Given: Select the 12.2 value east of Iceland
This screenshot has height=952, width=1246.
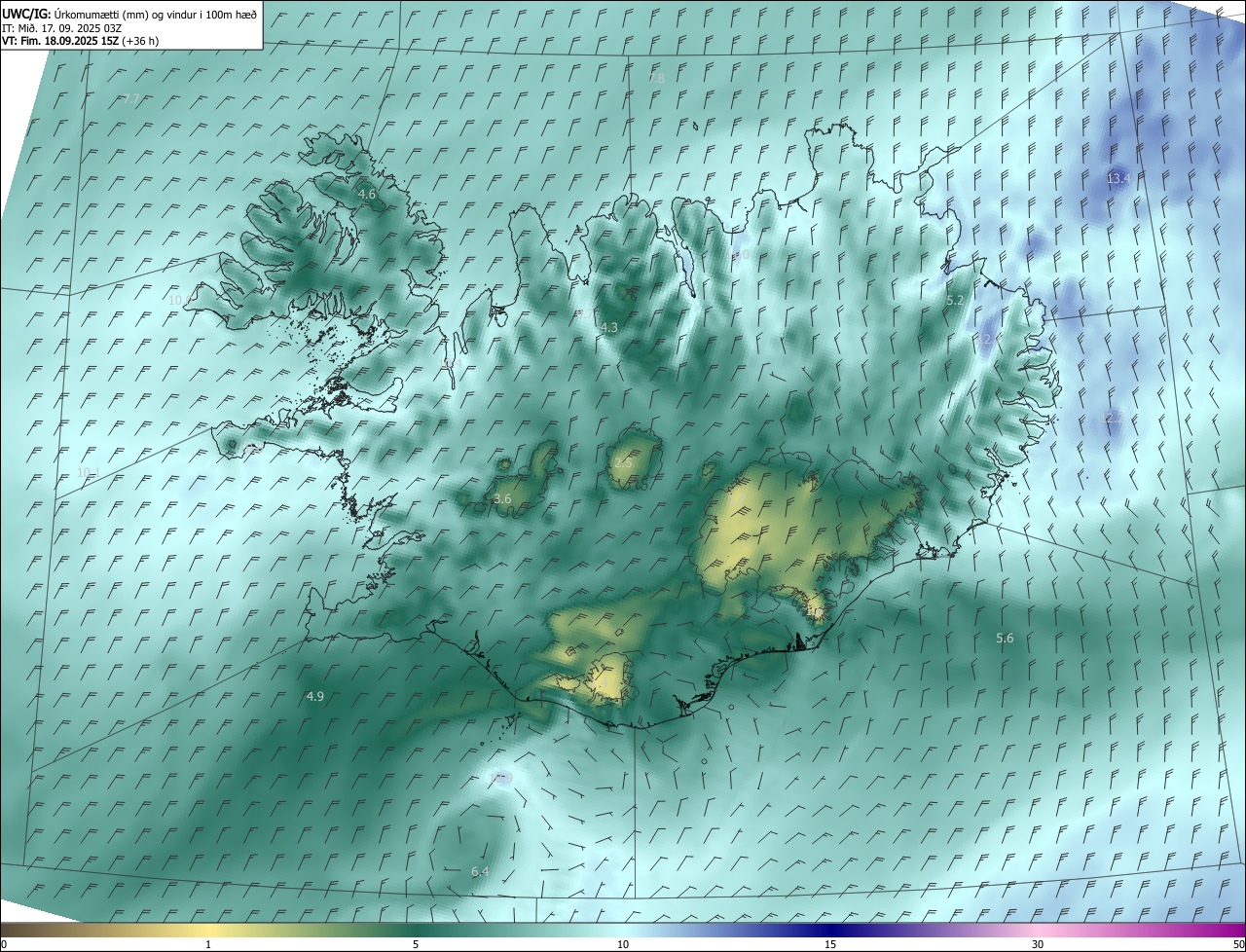Looking at the screenshot, I should click(x=1111, y=419).
